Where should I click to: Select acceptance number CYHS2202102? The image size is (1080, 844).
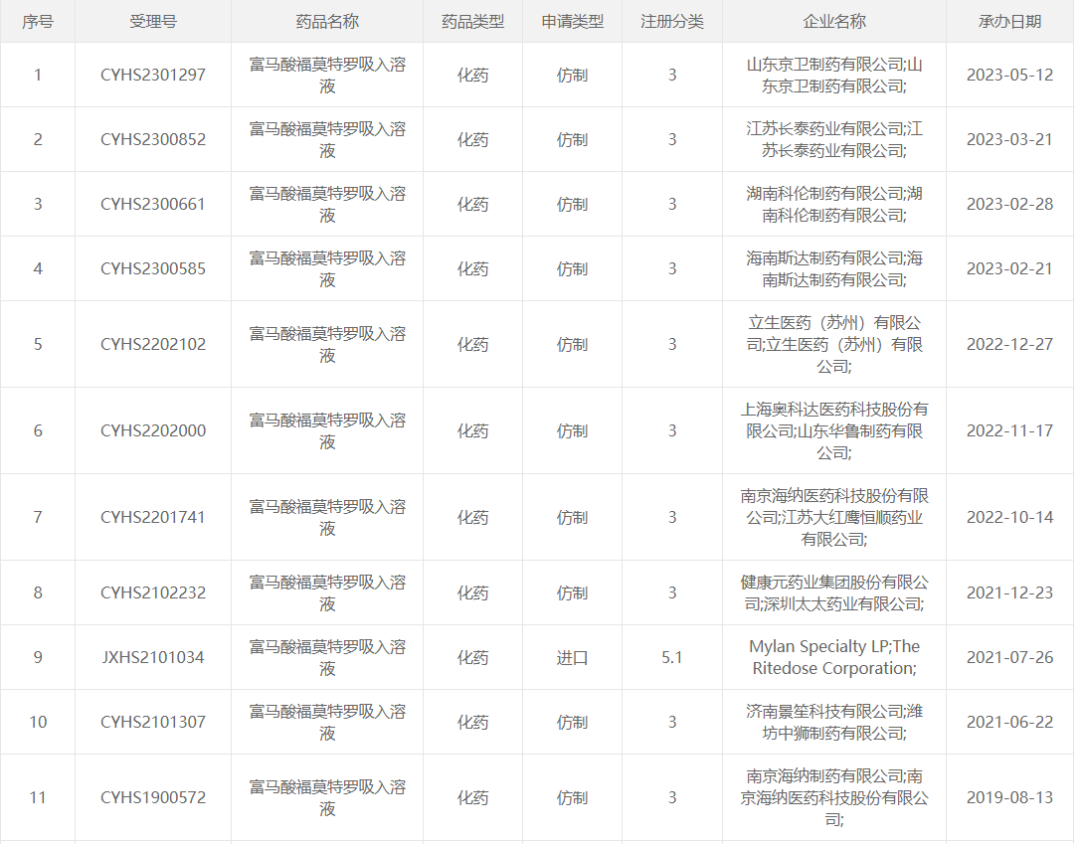click(x=153, y=344)
